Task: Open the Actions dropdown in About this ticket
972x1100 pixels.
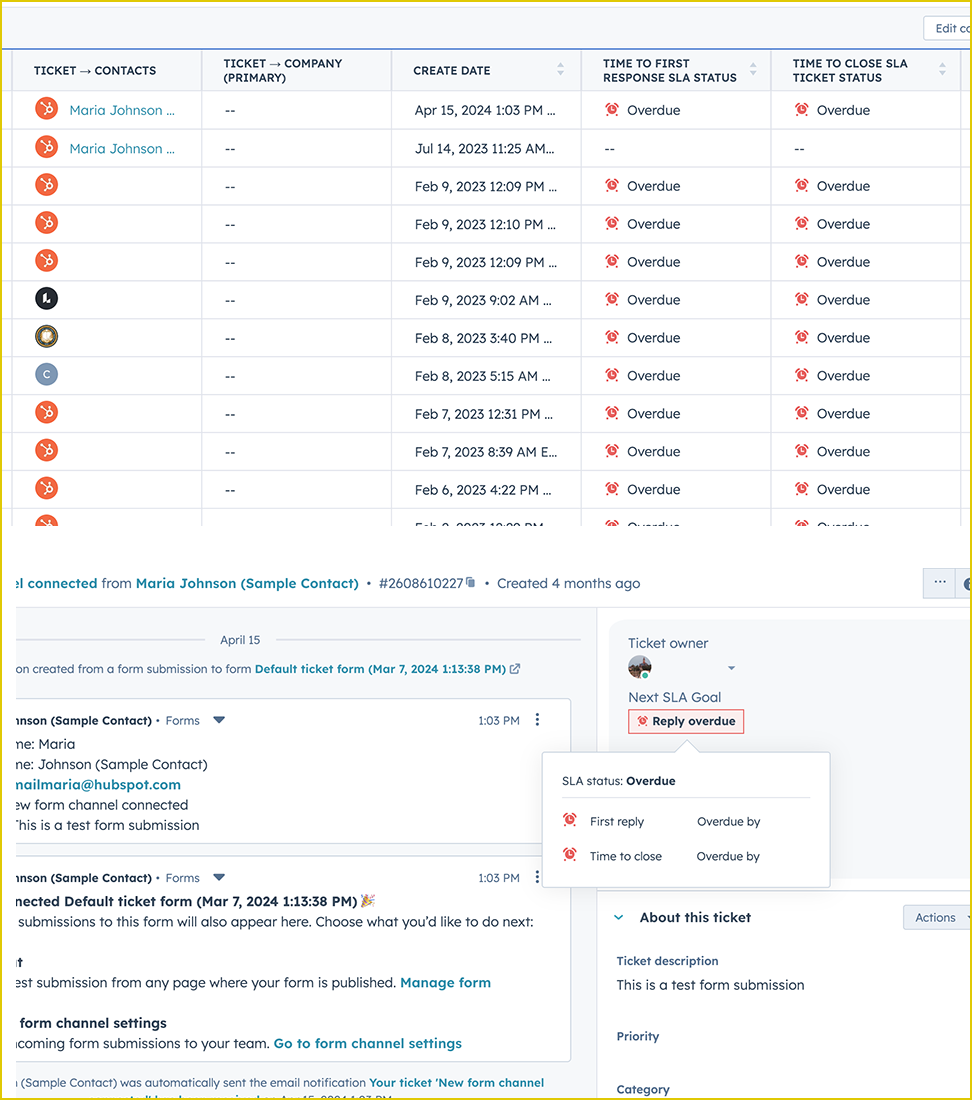Action: pyautogui.click(x=937, y=917)
